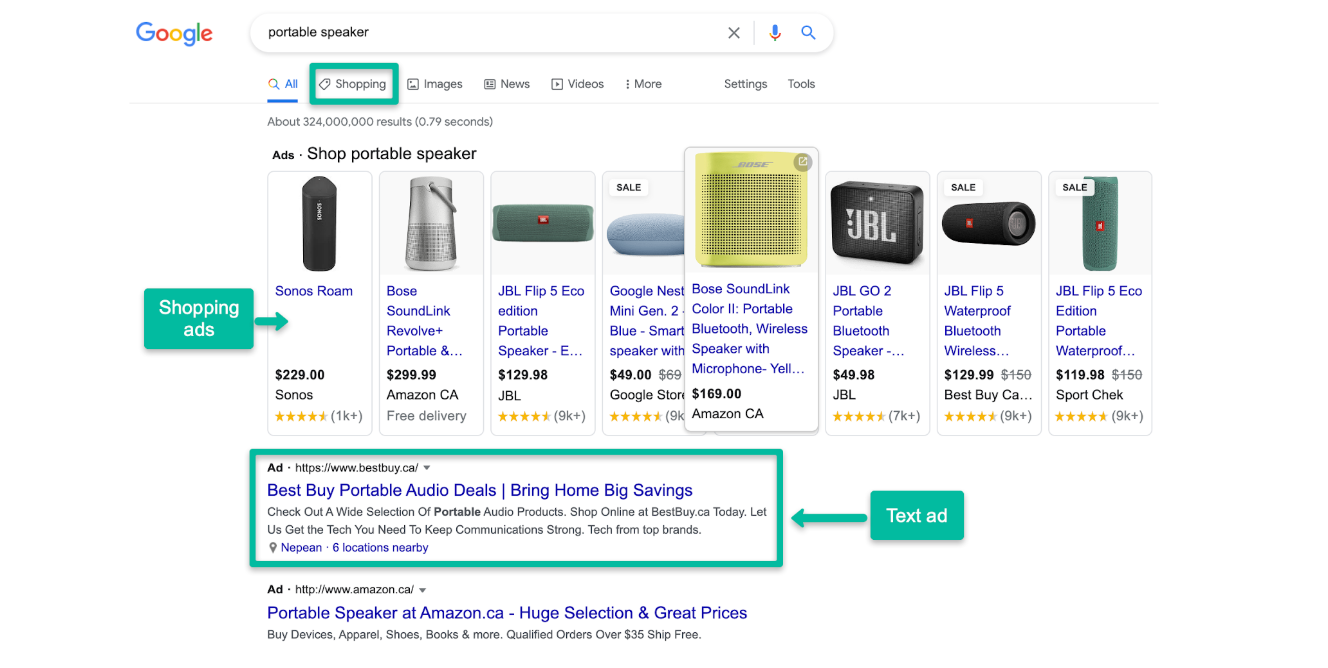
Task: Click the voice search microphone icon
Action: click(774, 33)
